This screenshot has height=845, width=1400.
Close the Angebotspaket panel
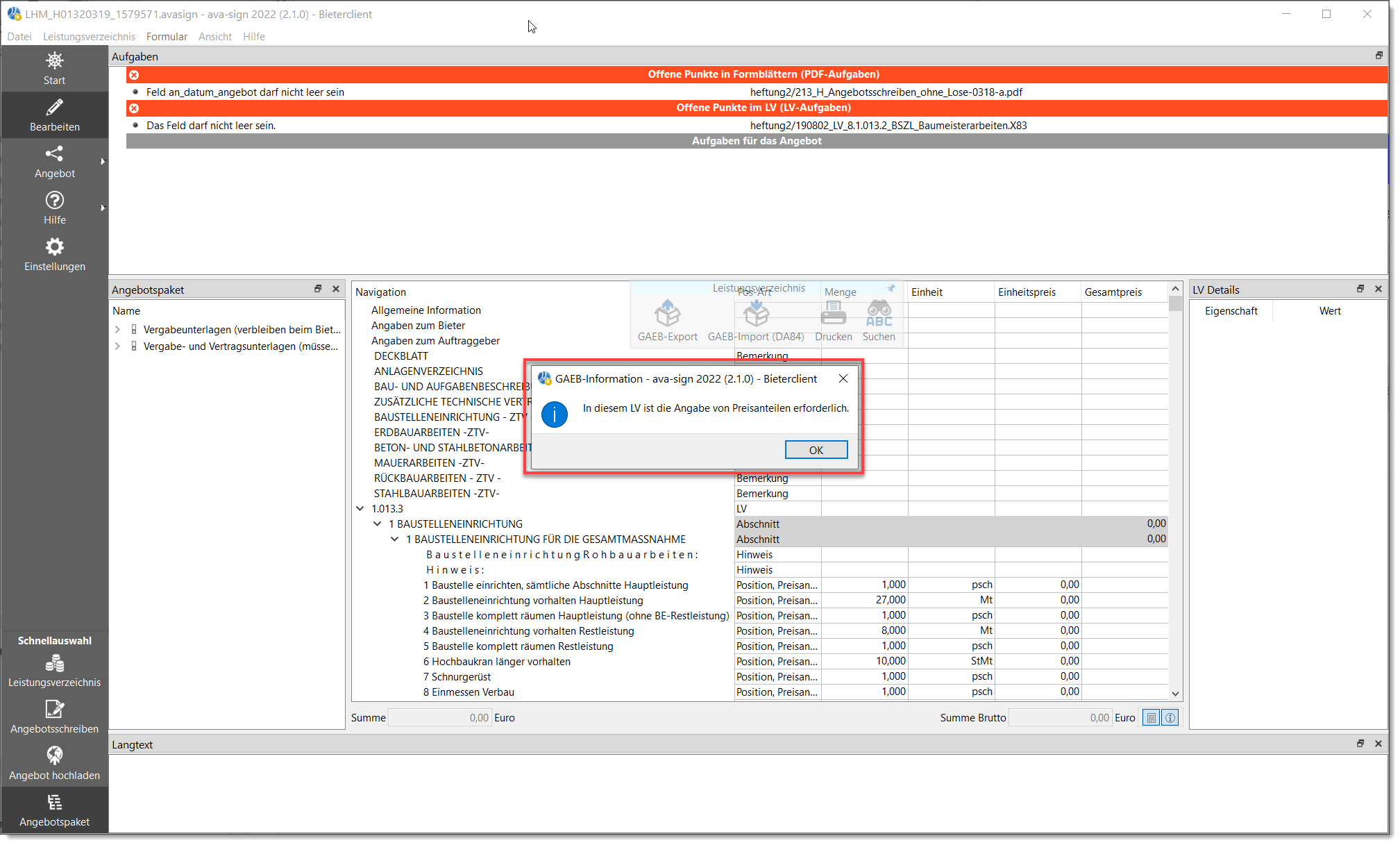coord(336,289)
